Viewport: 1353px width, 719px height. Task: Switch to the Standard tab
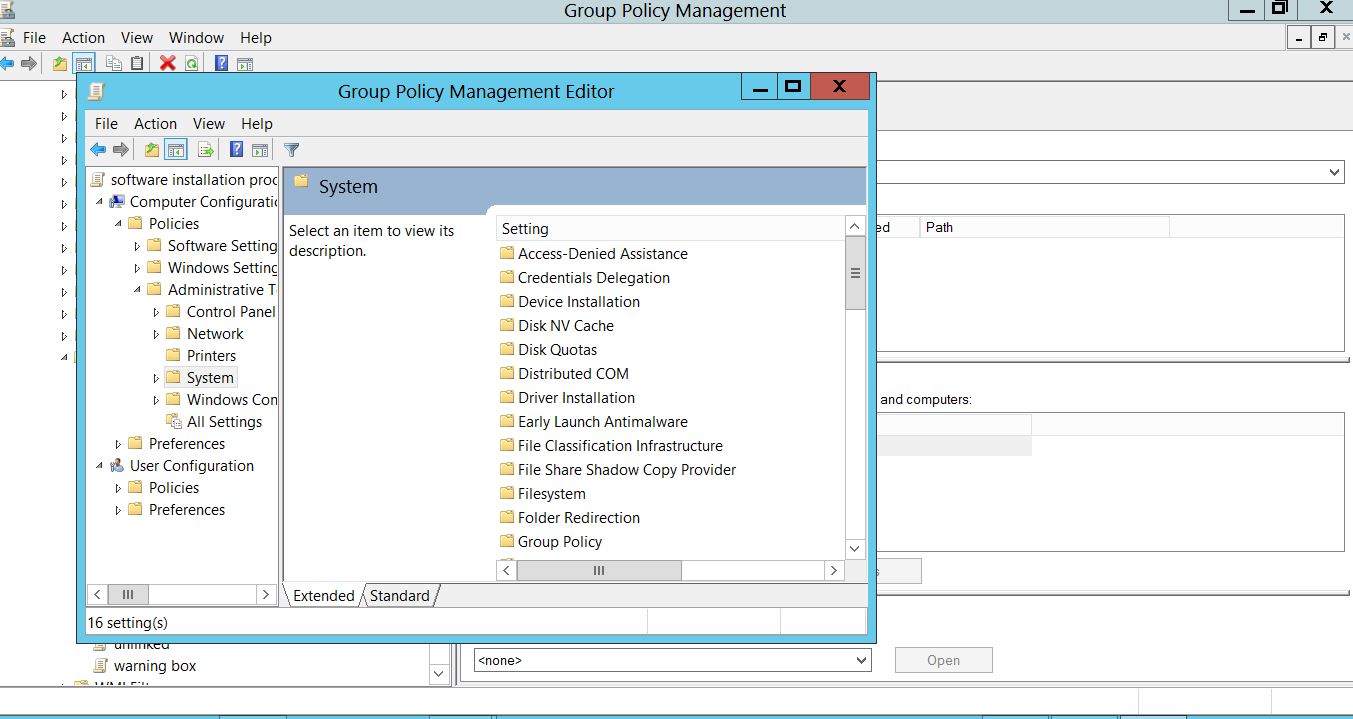pyautogui.click(x=399, y=596)
